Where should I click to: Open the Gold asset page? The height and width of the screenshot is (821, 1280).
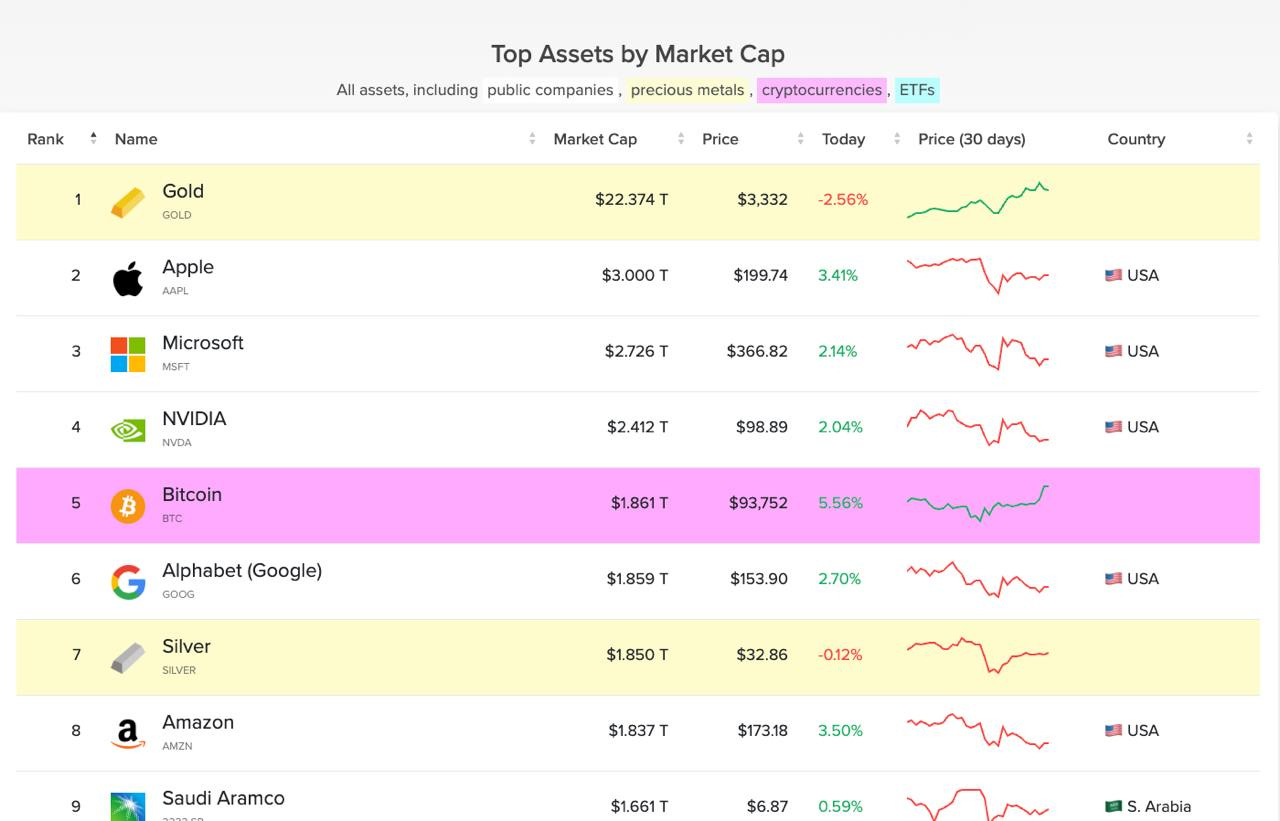tap(183, 191)
